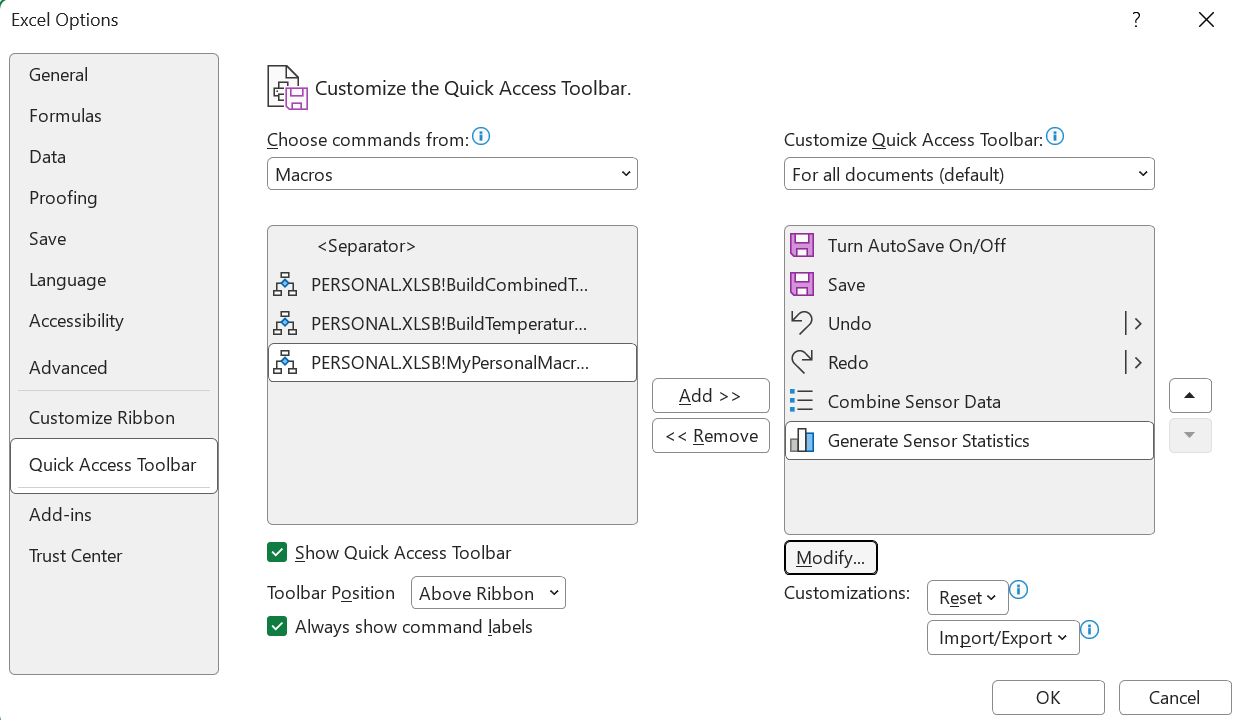The height and width of the screenshot is (720, 1234).
Task: Click the Combine Sensor Data list icon
Action: pyautogui.click(x=801, y=401)
